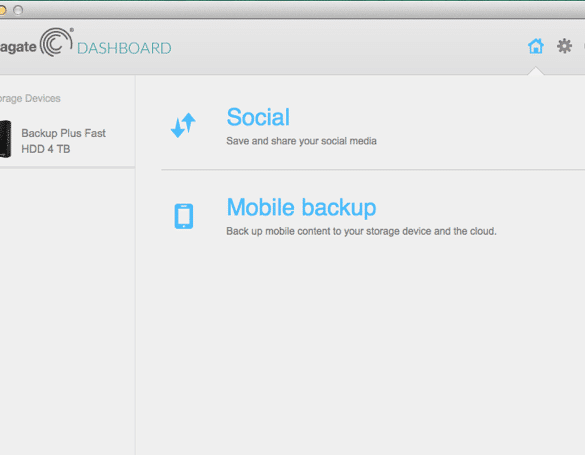
Task: Click the yellow minimize window button
Action: (x=2, y=10)
